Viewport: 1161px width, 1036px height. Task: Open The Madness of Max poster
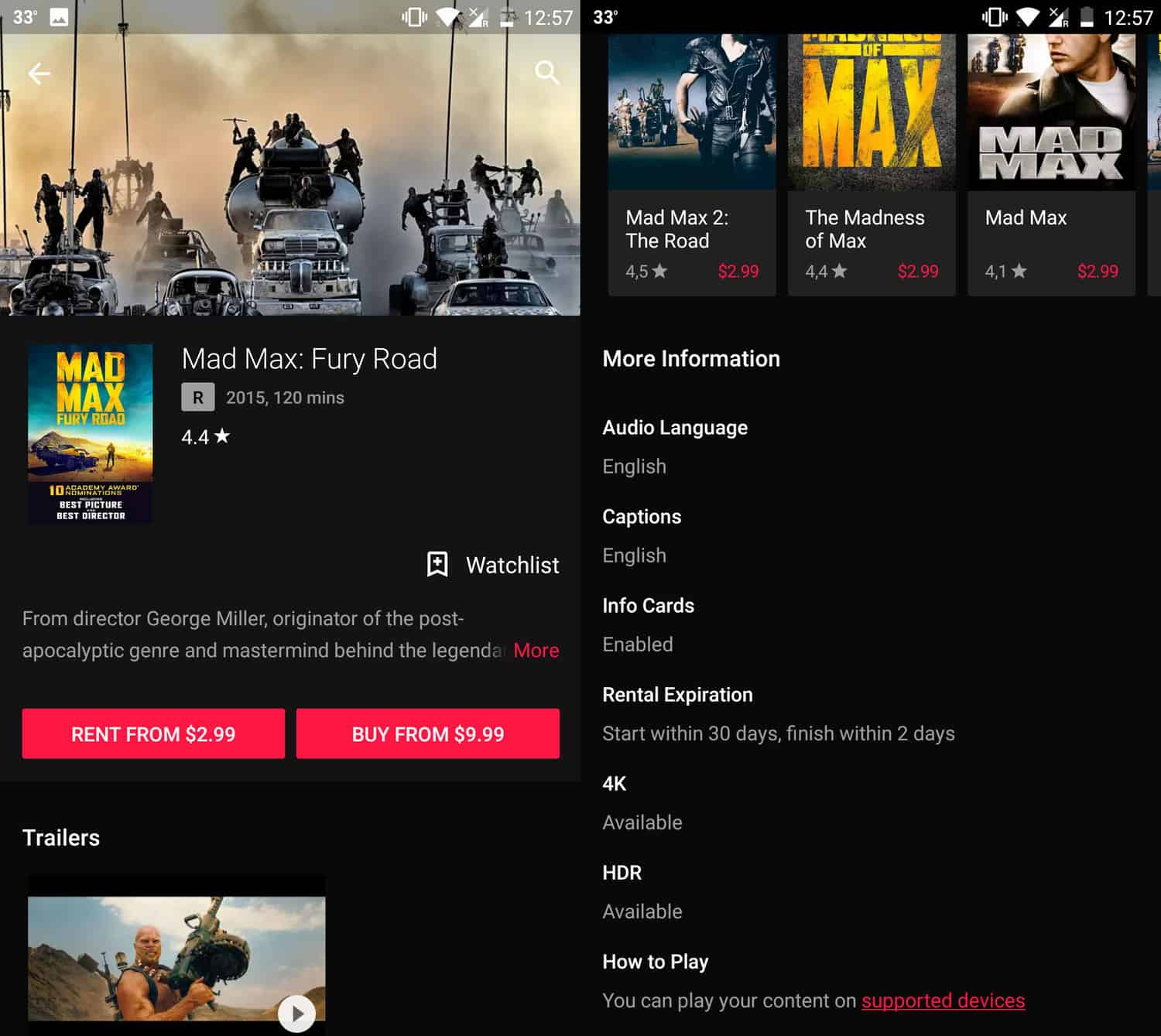coord(872,112)
